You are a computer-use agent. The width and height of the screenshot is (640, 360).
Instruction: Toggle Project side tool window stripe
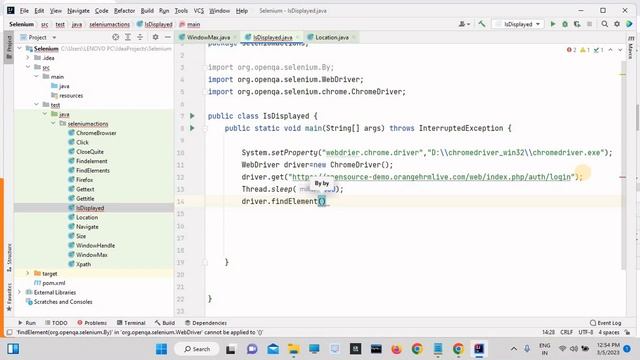9,46
